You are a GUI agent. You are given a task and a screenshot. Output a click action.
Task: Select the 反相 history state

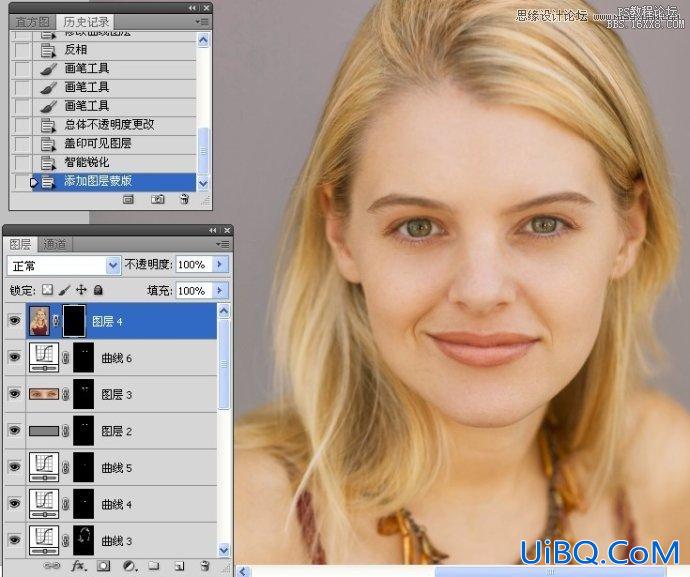click(x=114, y=50)
